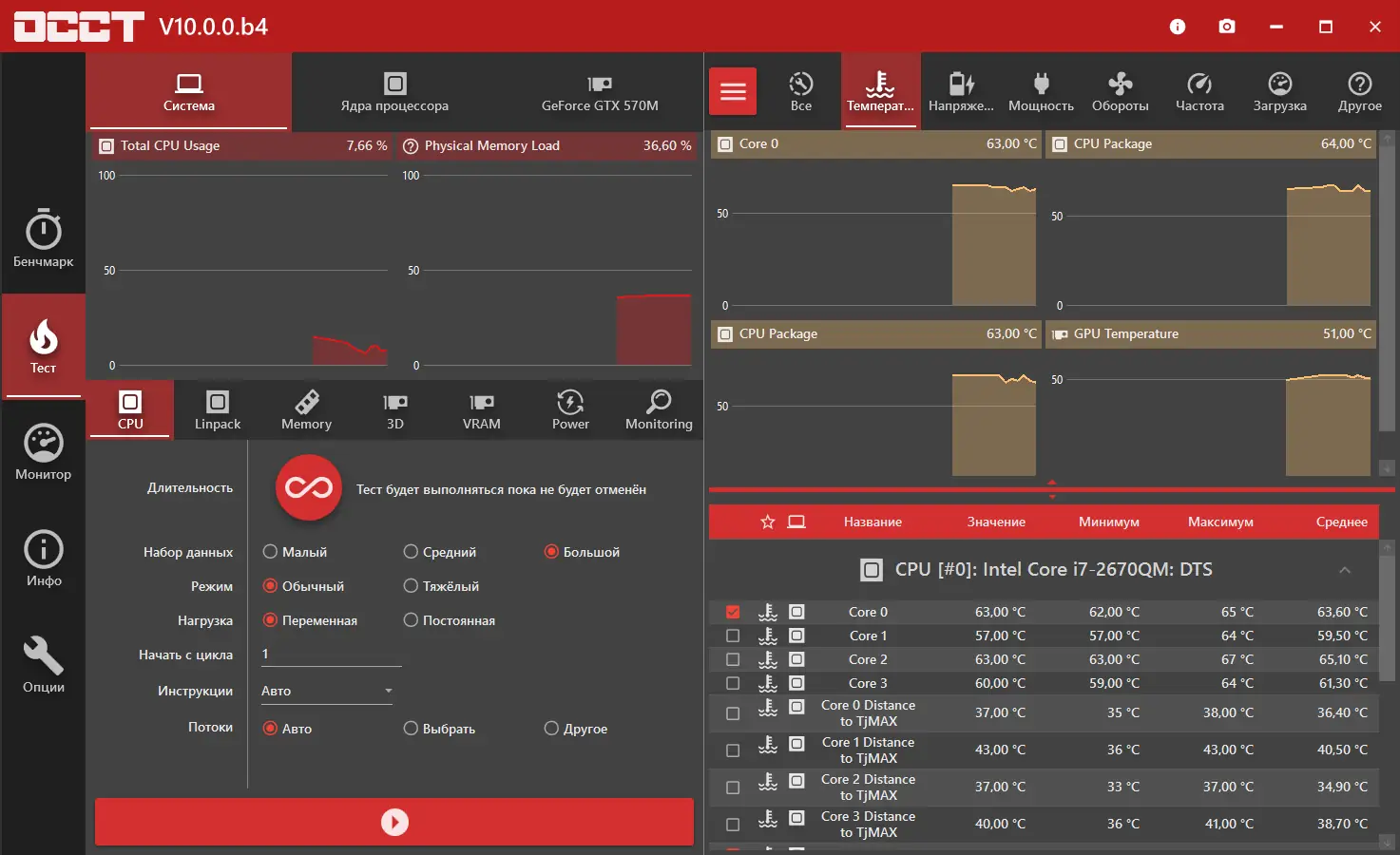
Task: Click the Начать с цикла input field
Action: point(331,654)
